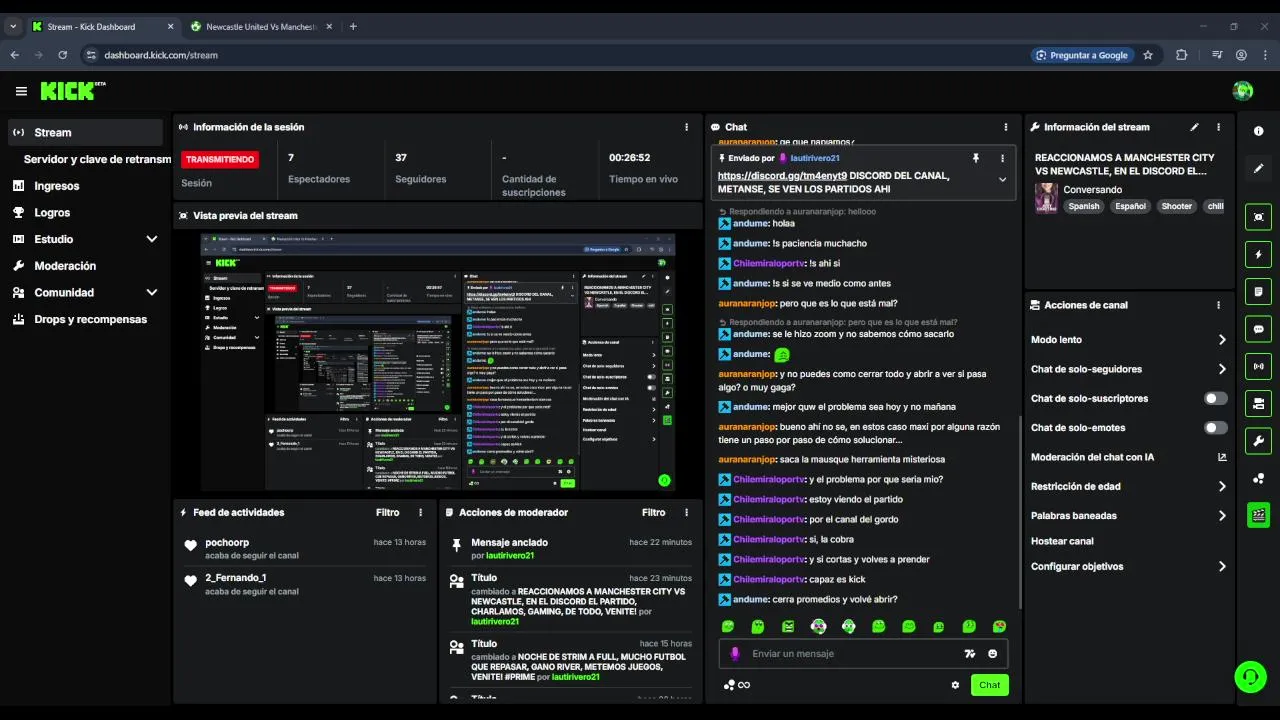Enable Chat de solo-emotes toggle
Image resolution: width=1280 pixels, height=720 pixels.
coord(1216,428)
